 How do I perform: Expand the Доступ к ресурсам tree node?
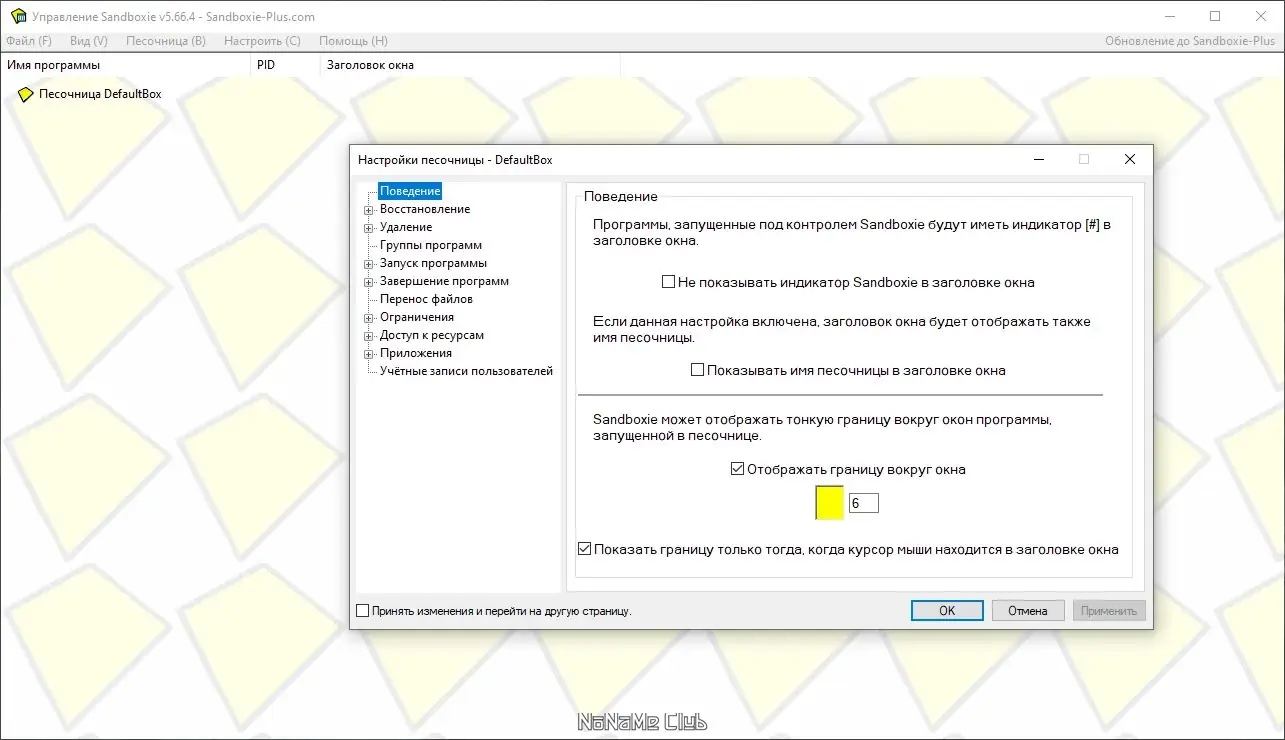coord(368,336)
